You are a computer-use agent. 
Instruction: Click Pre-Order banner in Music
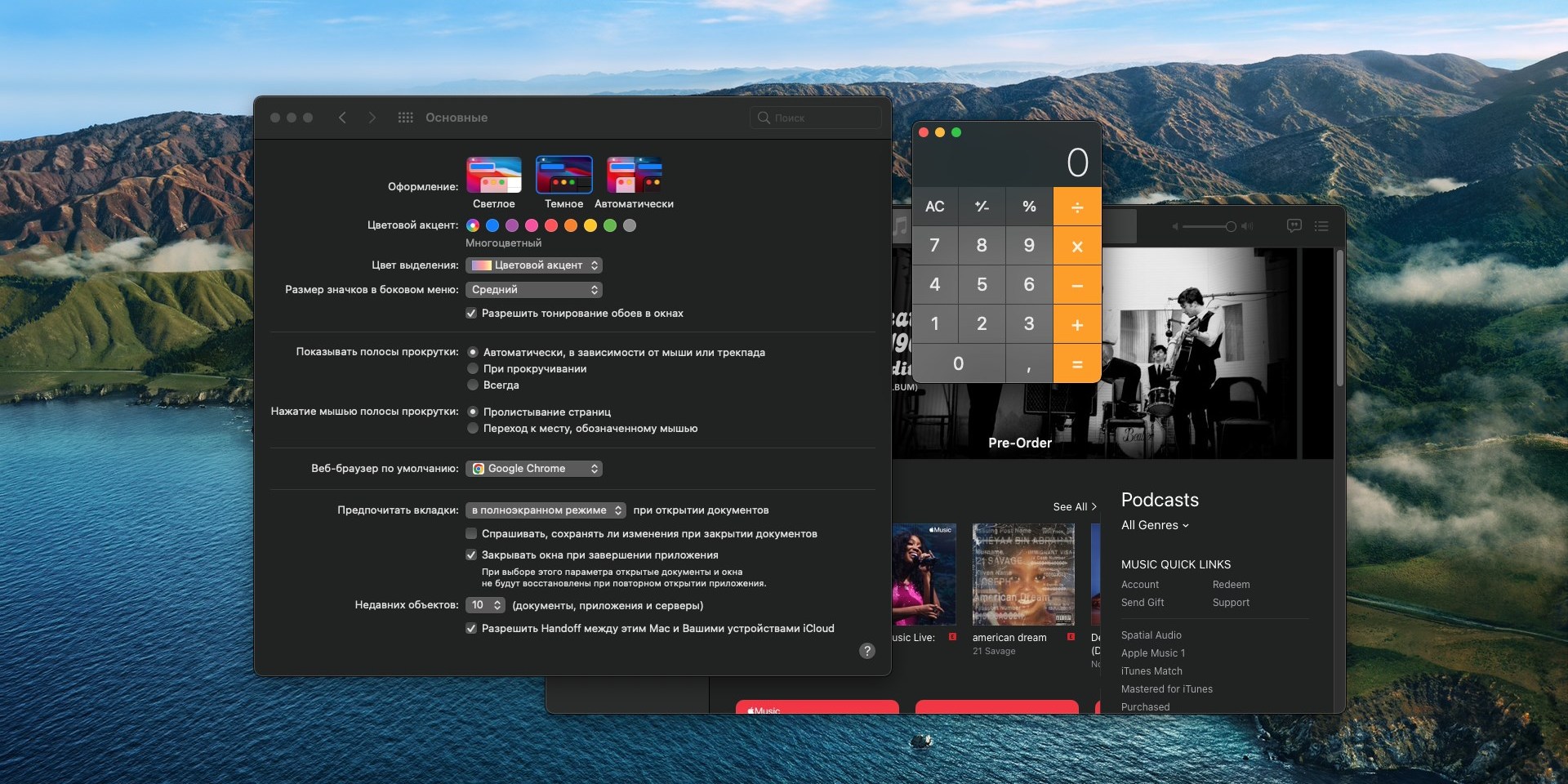click(1020, 443)
